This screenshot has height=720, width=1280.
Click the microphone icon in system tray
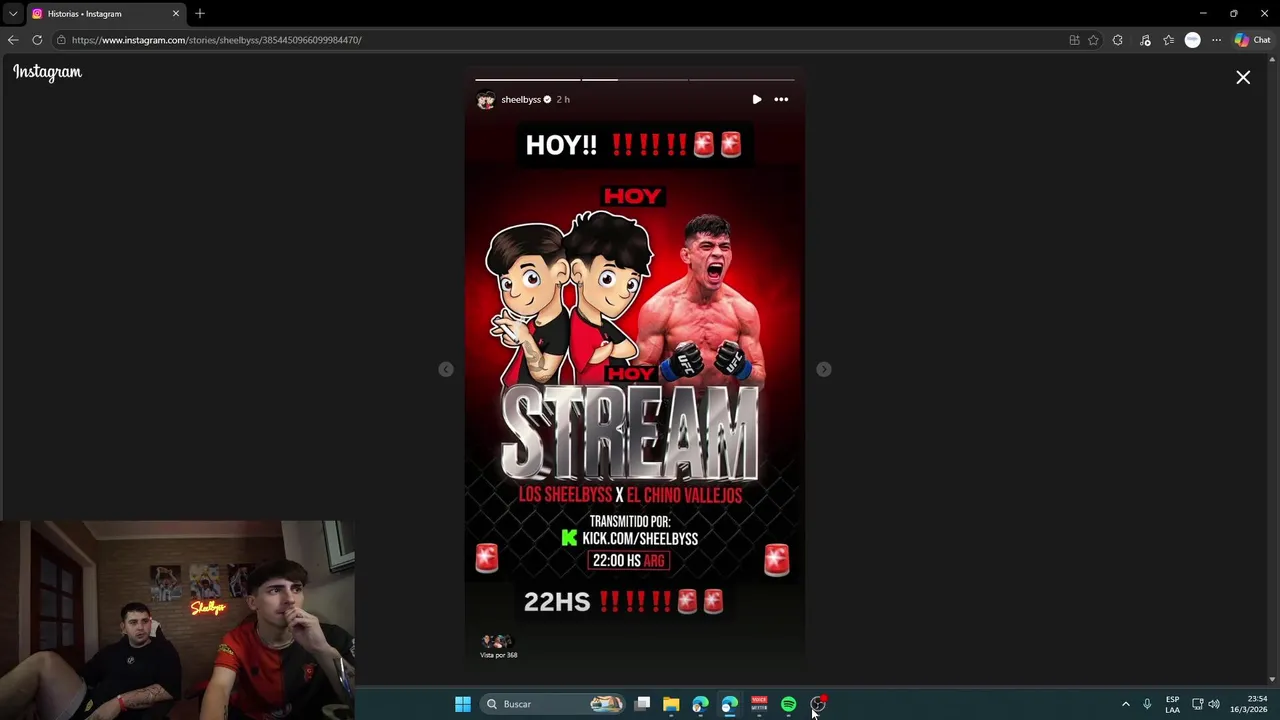coord(1147,704)
